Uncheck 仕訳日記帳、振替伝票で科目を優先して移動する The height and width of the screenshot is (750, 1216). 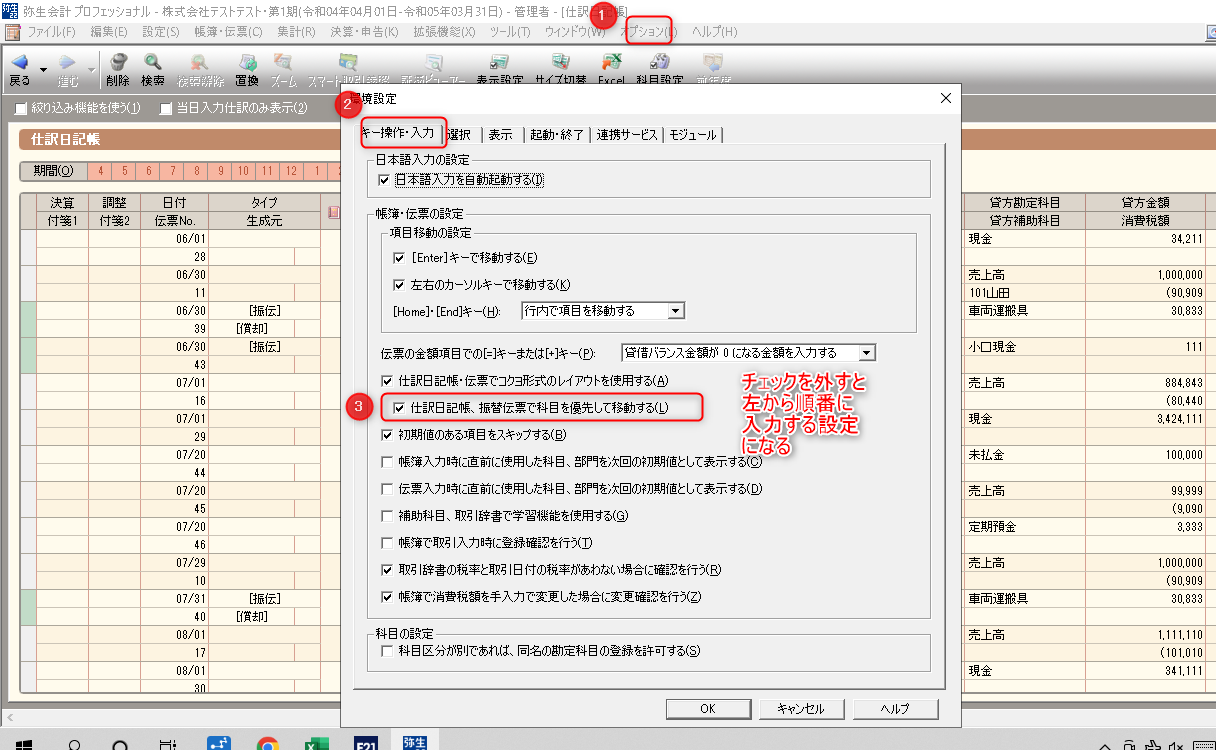coord(399,408)
